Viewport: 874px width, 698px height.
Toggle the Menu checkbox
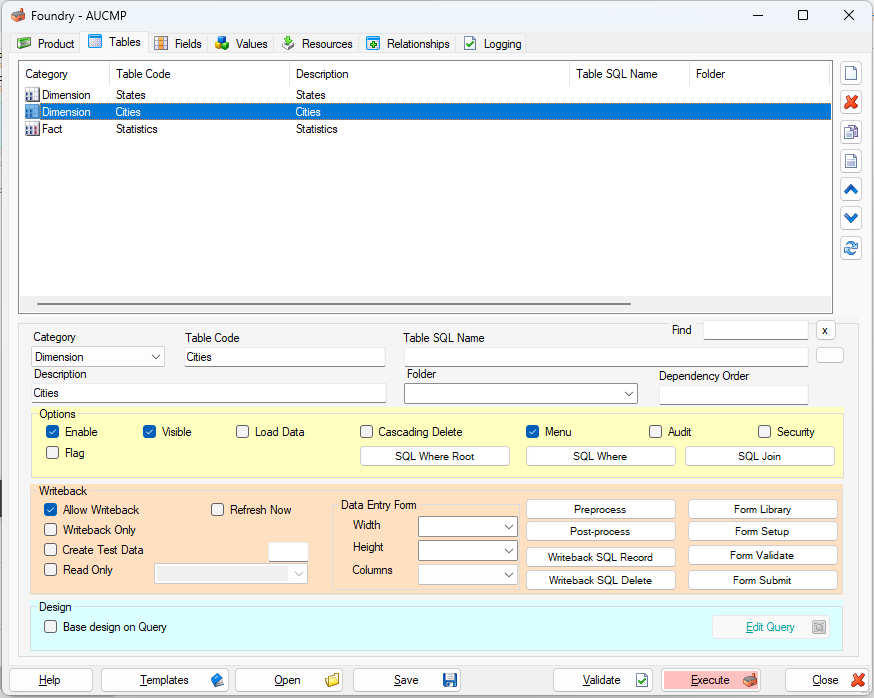tap(532, 432)
